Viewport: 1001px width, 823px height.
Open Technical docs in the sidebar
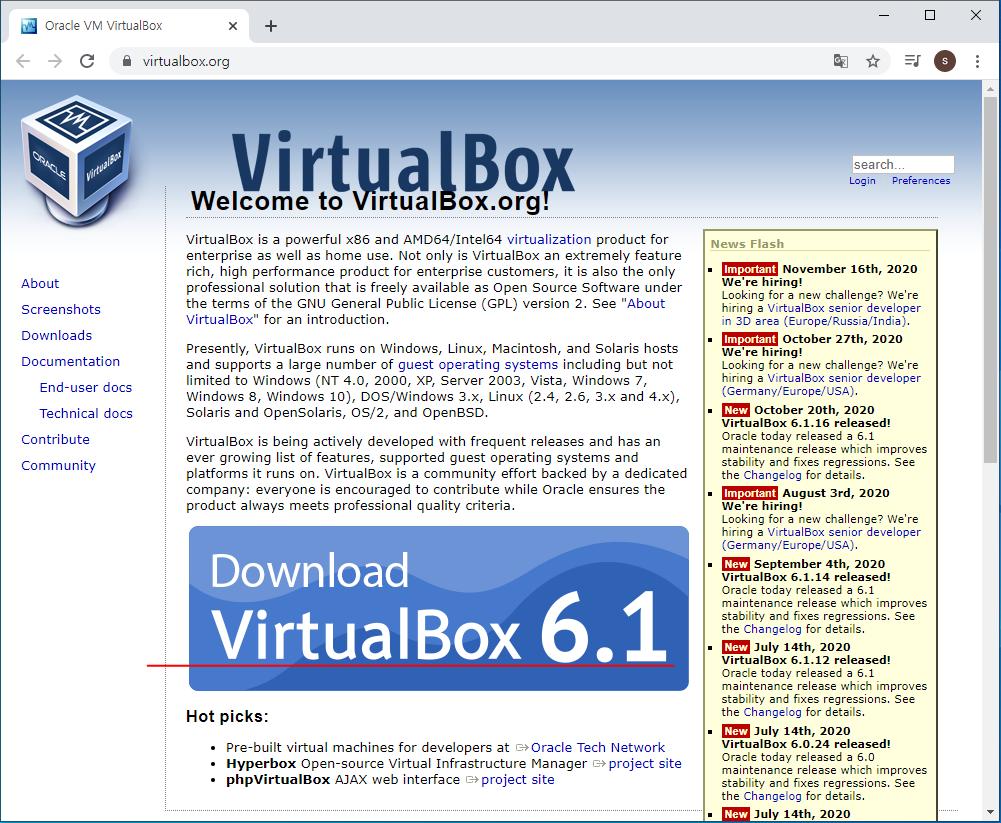(x=86, y=414)
